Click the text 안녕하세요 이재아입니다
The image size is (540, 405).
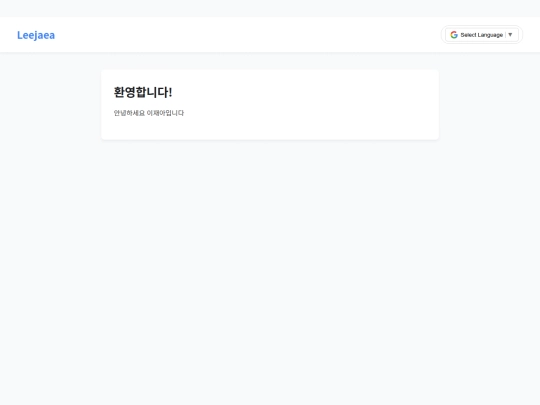coord(149,113)
